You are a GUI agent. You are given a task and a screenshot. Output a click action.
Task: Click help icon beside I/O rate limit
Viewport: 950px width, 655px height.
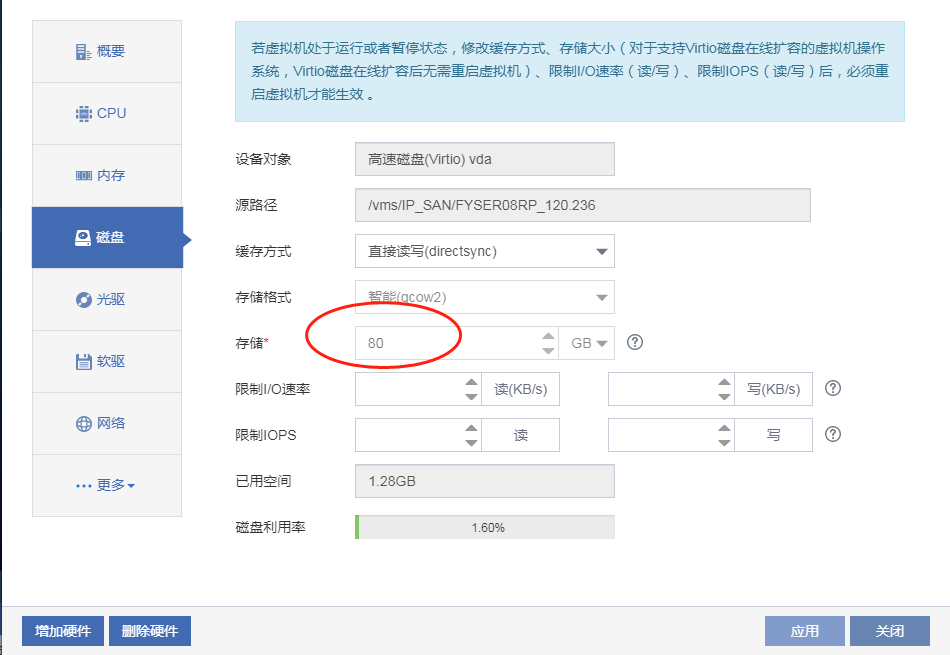click(x=832, y=389)
